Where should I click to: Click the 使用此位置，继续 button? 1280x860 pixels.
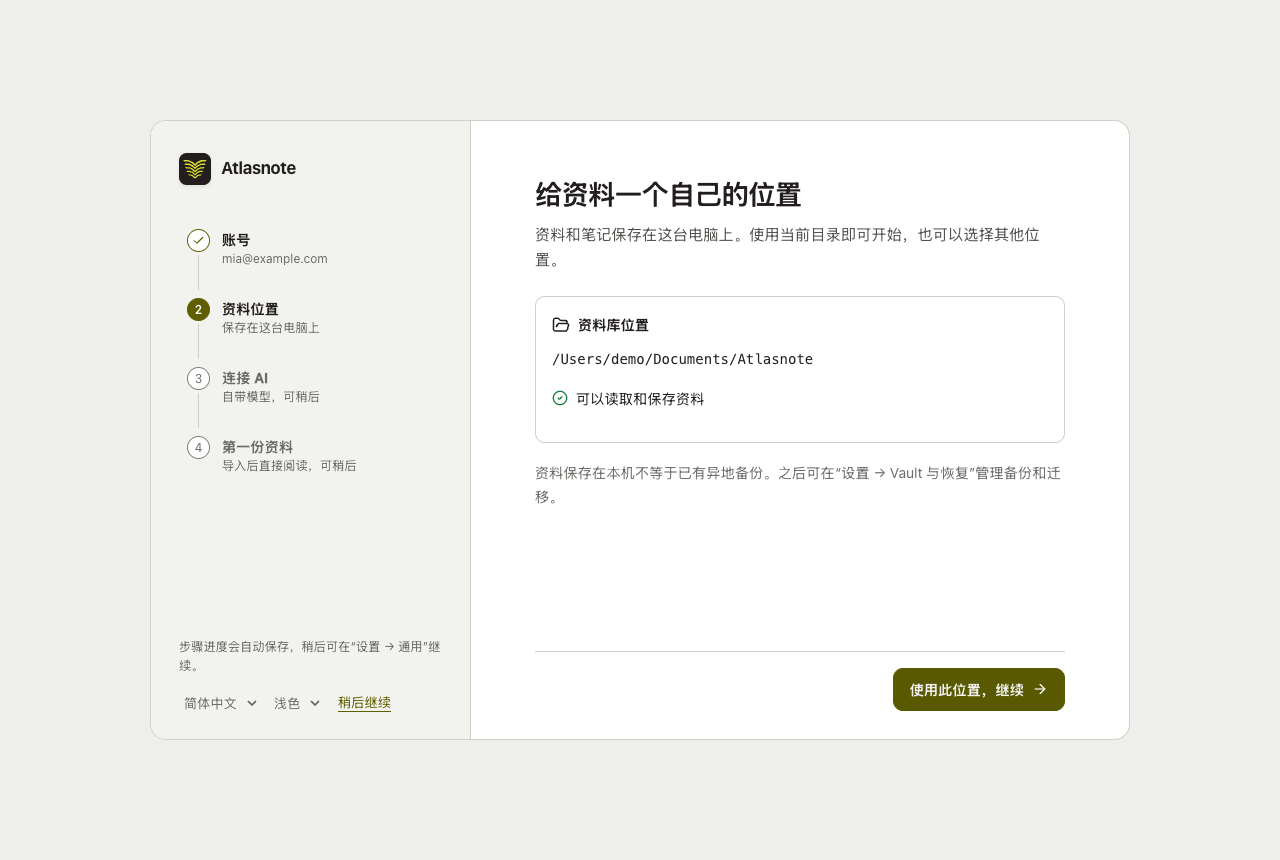979,690
